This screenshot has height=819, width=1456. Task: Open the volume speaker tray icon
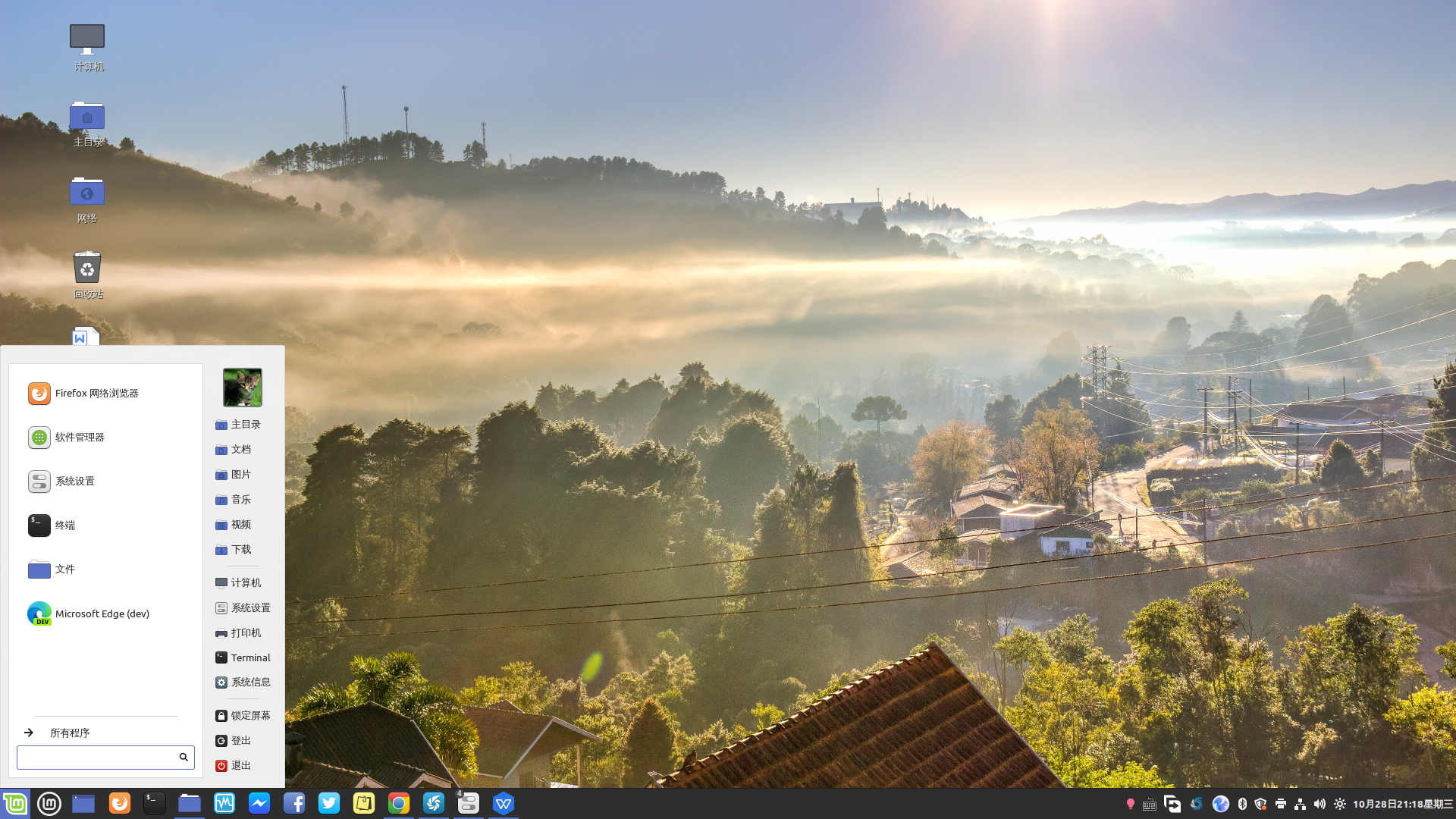(1320, 805)
